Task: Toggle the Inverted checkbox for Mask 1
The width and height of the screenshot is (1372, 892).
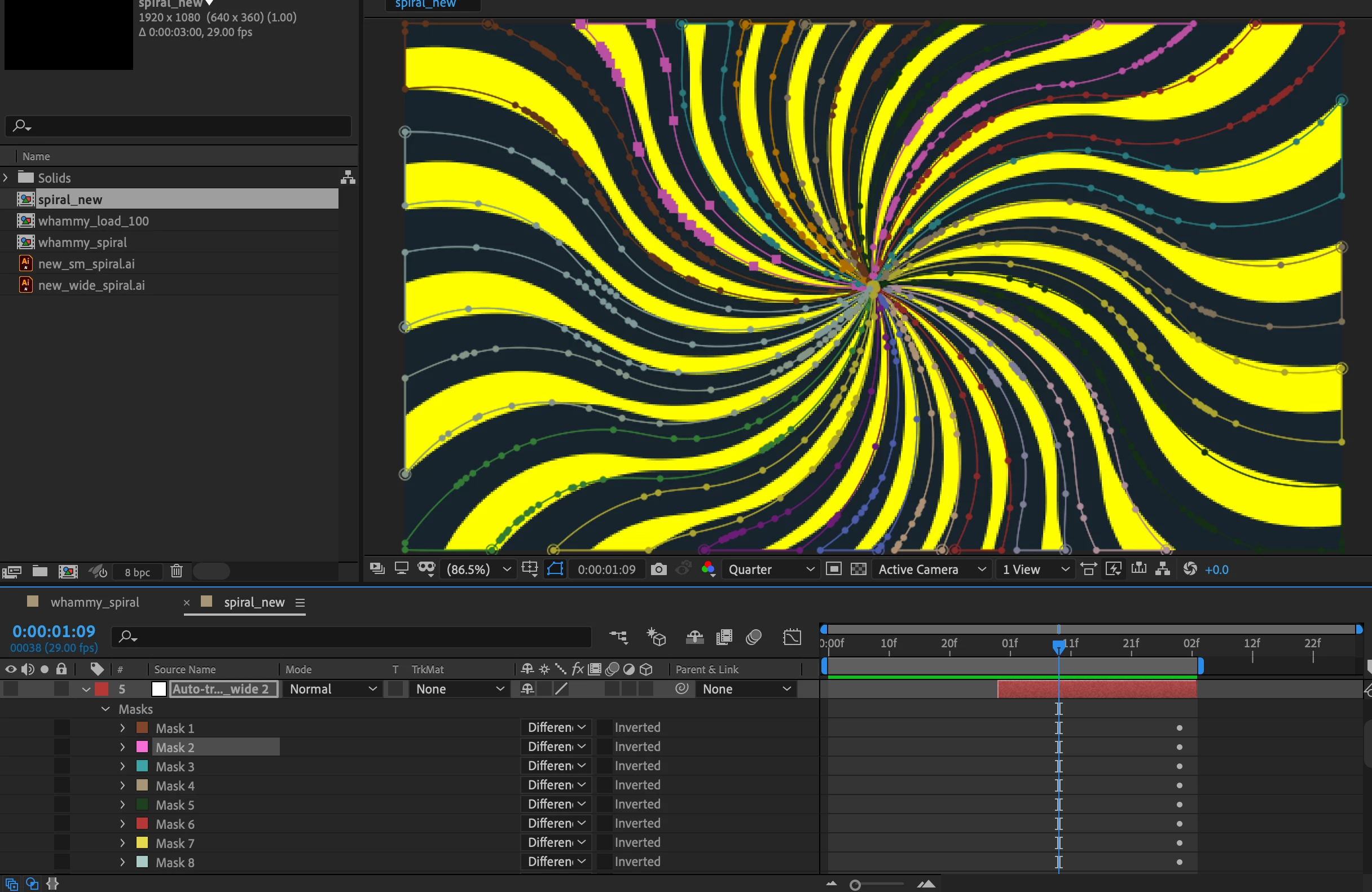Action: coord(604,727)
